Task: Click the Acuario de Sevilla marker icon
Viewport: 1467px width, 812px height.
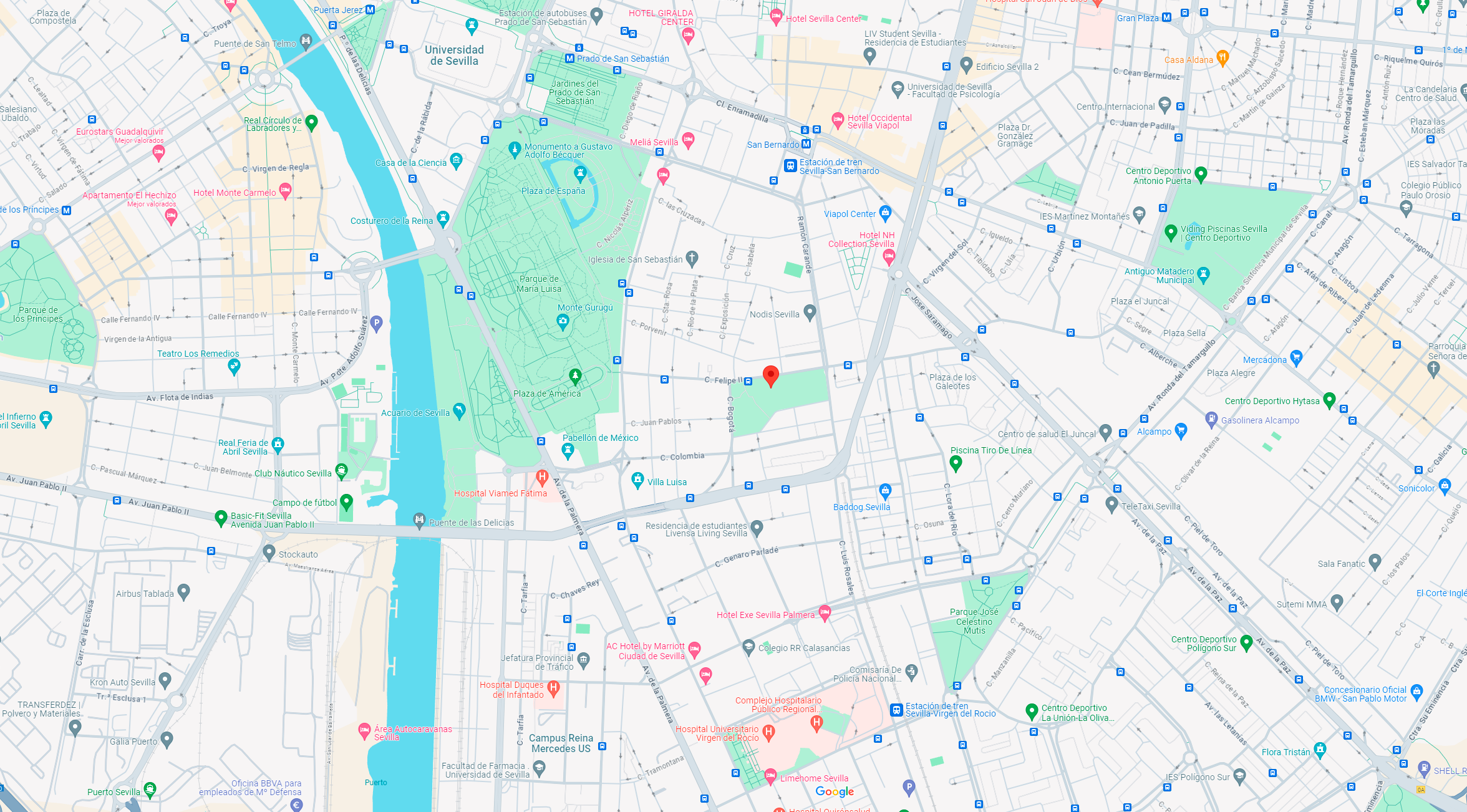Action: pyautogui.click(x=459, y=410)
